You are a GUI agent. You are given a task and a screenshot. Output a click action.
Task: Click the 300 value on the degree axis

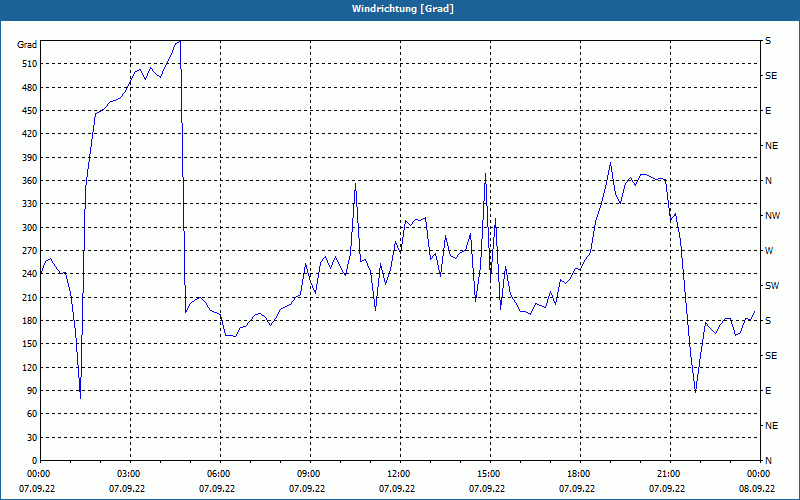pyautogui.click(x=29, y=228)
